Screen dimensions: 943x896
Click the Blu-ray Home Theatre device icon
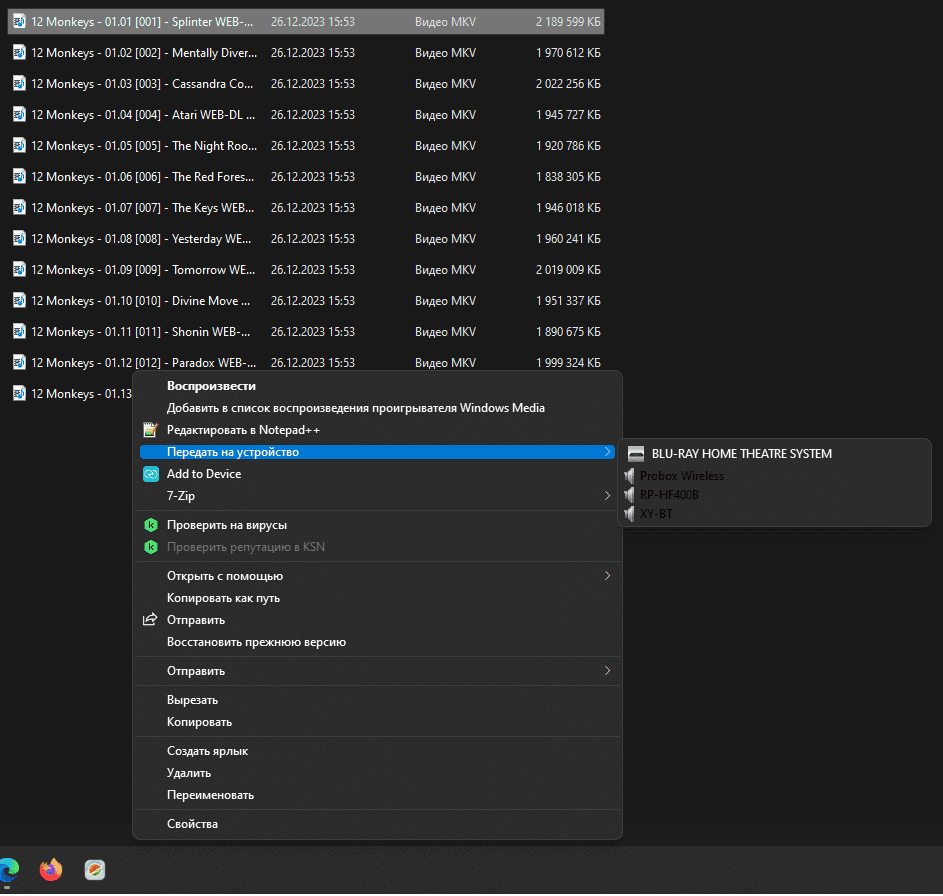(x=636, y=453)
